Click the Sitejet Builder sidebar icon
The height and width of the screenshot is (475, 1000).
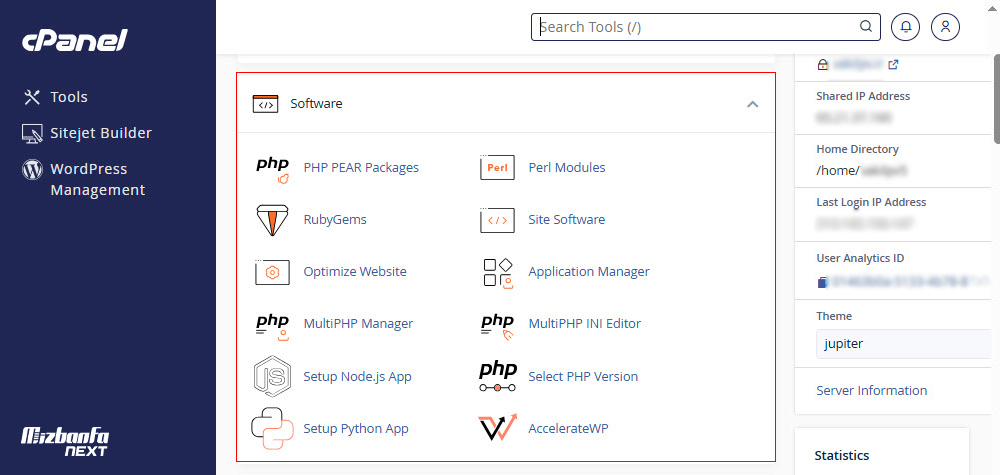[32, 133]
